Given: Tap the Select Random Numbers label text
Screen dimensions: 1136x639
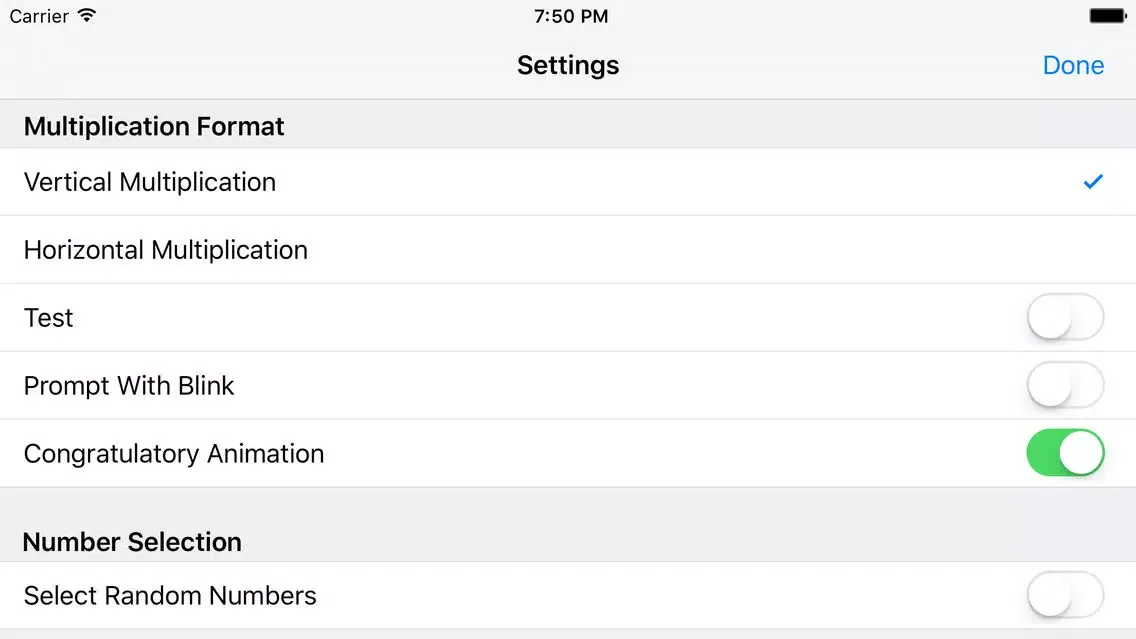Looking at the screenshot, I should click(x=170, y=596).
